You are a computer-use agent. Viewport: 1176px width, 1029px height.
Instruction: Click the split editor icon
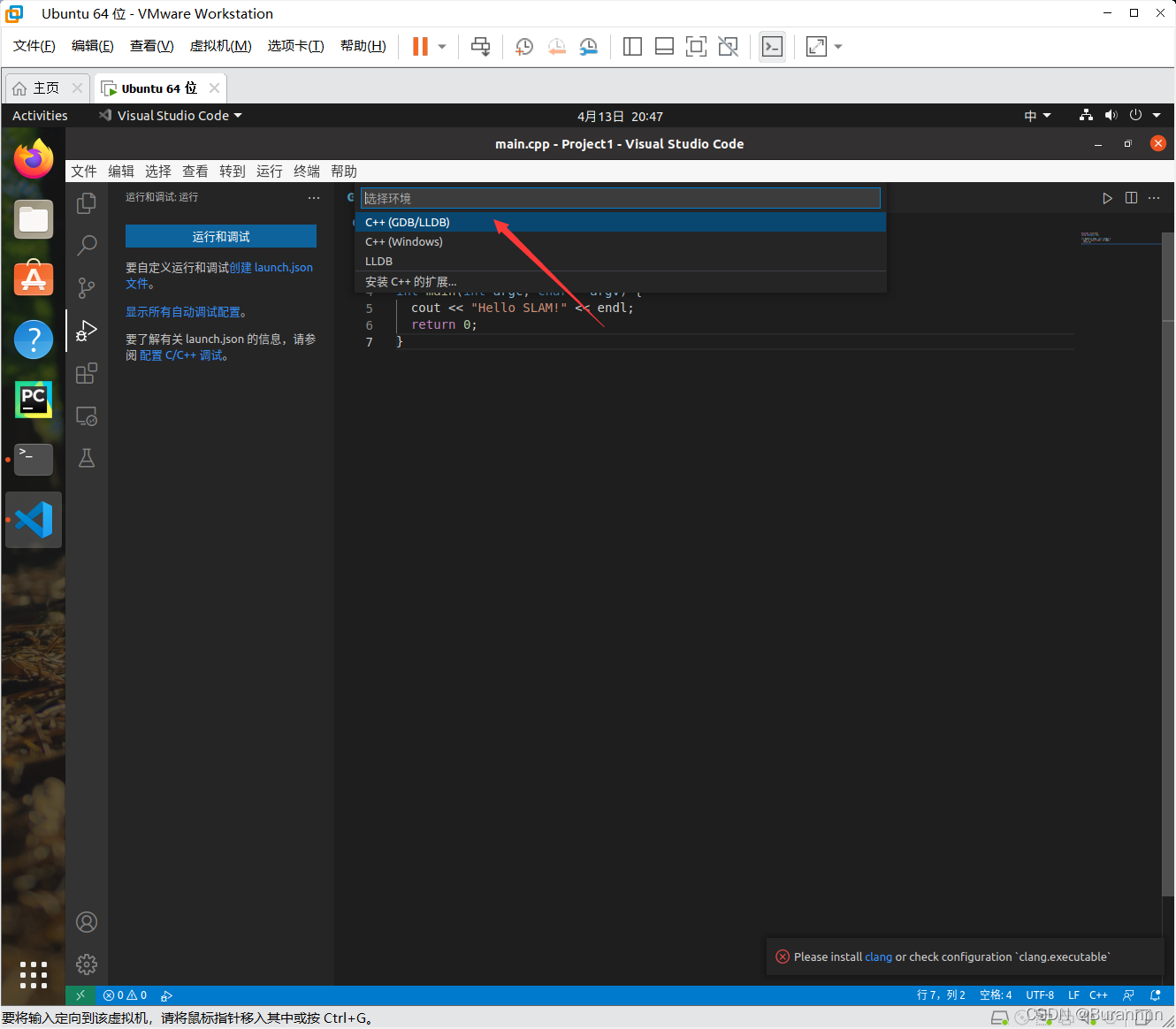coord(1131,198)
